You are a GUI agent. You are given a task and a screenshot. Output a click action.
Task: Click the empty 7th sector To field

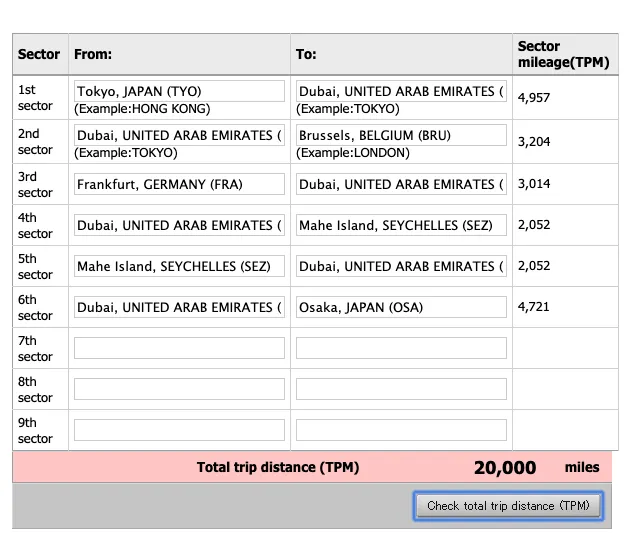(x=401, y=348)
